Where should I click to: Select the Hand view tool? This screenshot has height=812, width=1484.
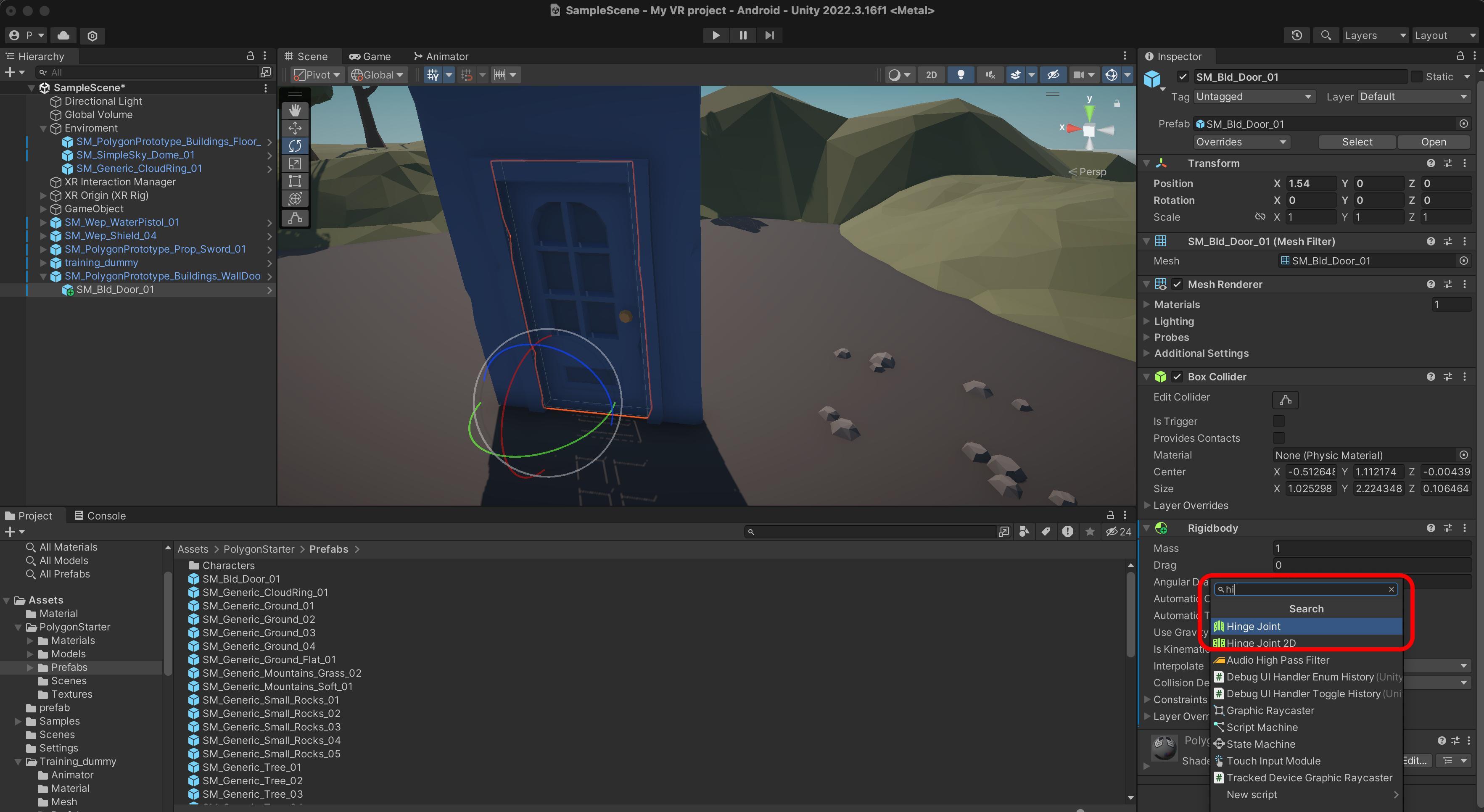point(295,110)
